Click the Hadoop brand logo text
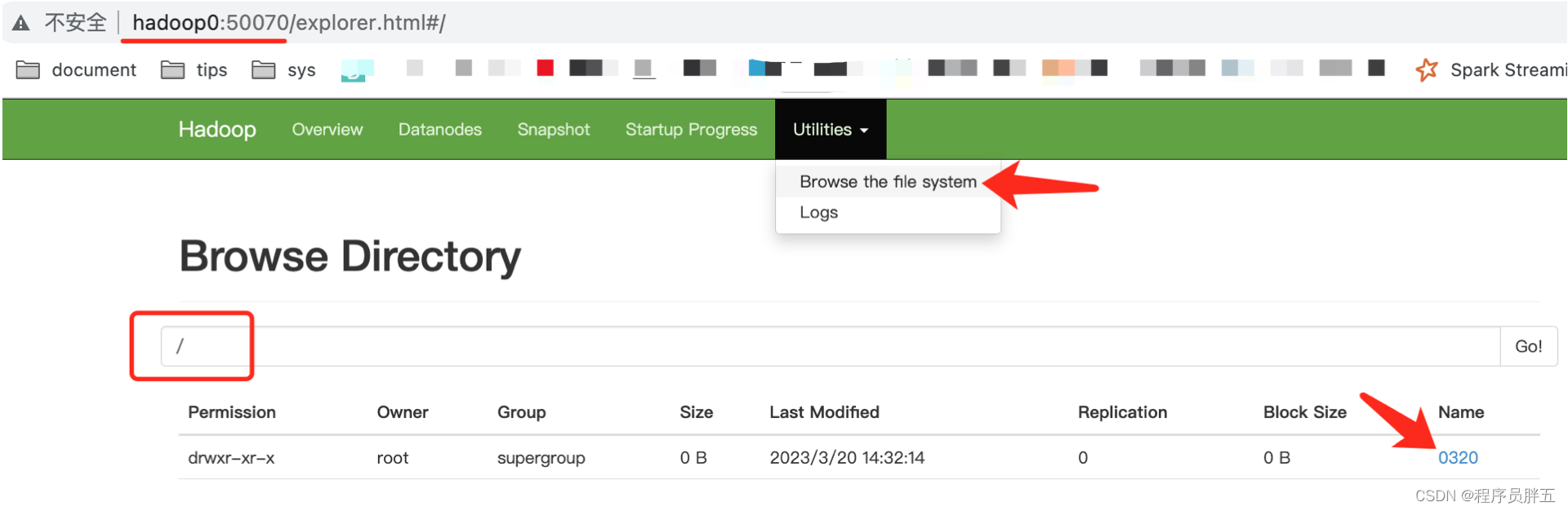This screenshot has width=1568, height=511. (x=217, y=129)
